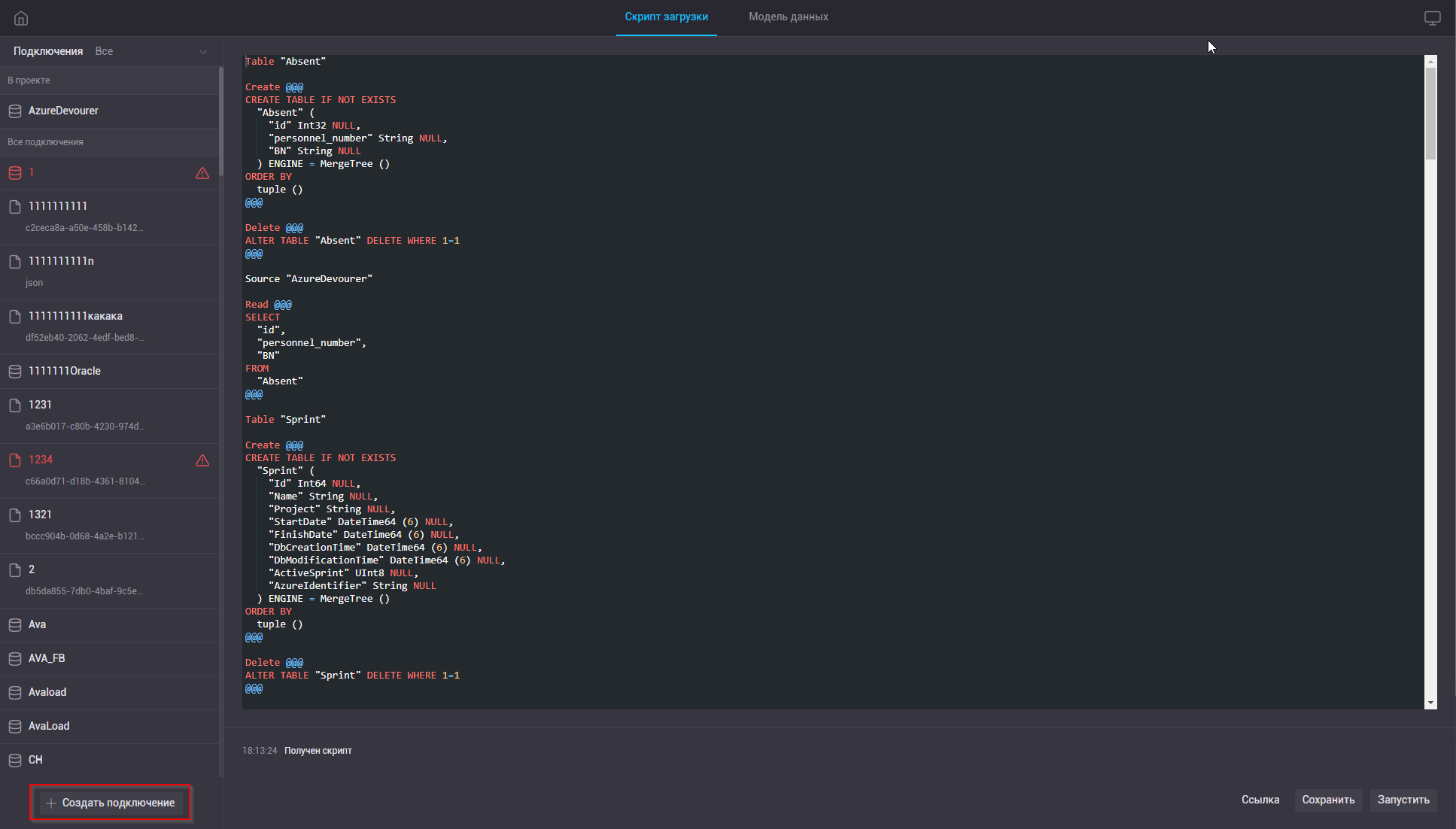Click the Ссылка button
The height and width of the screenshot is (829, 1456).
[x=1260, y=800]
